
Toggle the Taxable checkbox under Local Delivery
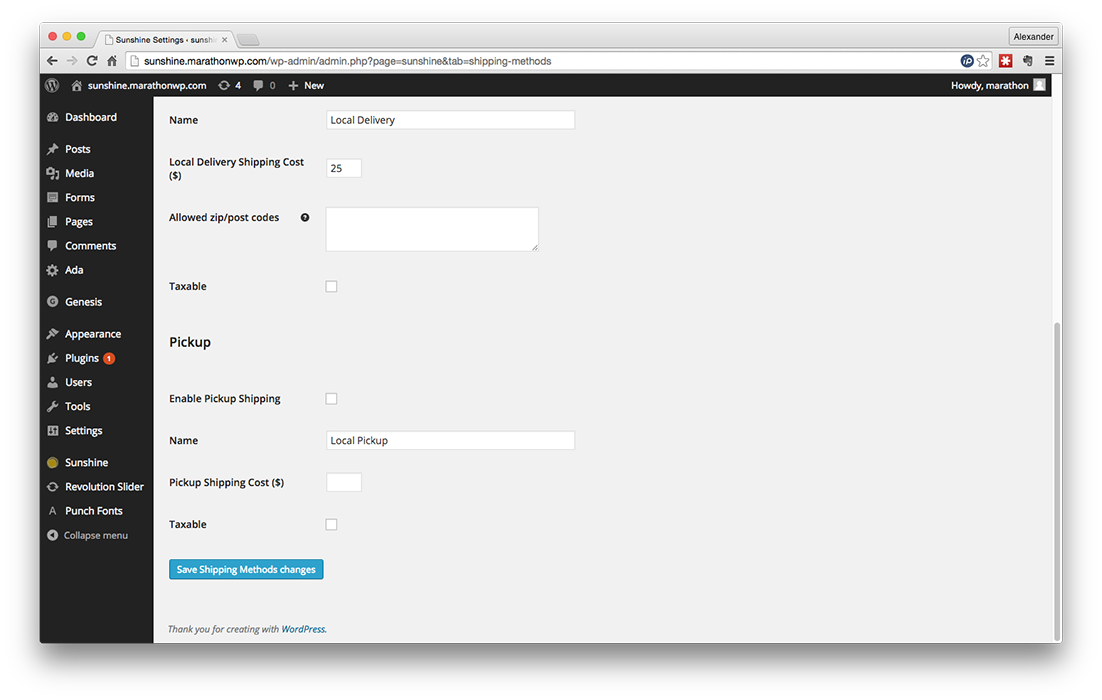click(x=332, y=286)
